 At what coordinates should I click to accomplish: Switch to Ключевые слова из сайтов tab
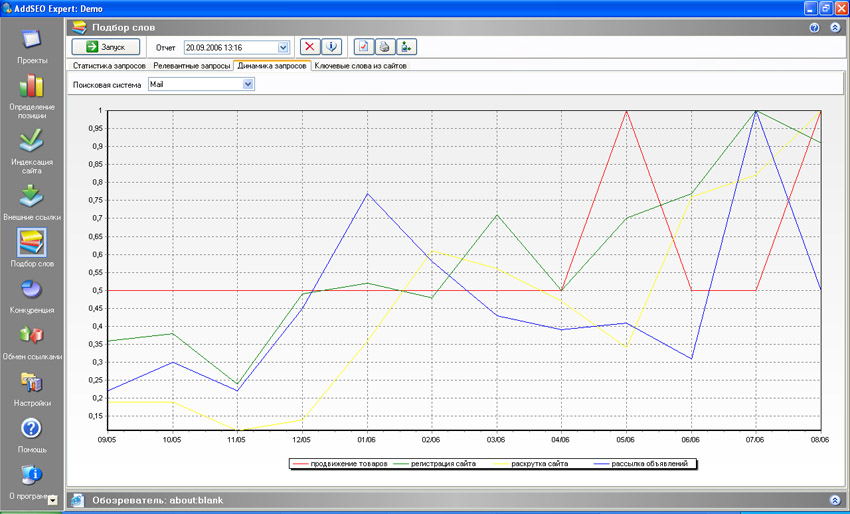(x=360, y=66)
